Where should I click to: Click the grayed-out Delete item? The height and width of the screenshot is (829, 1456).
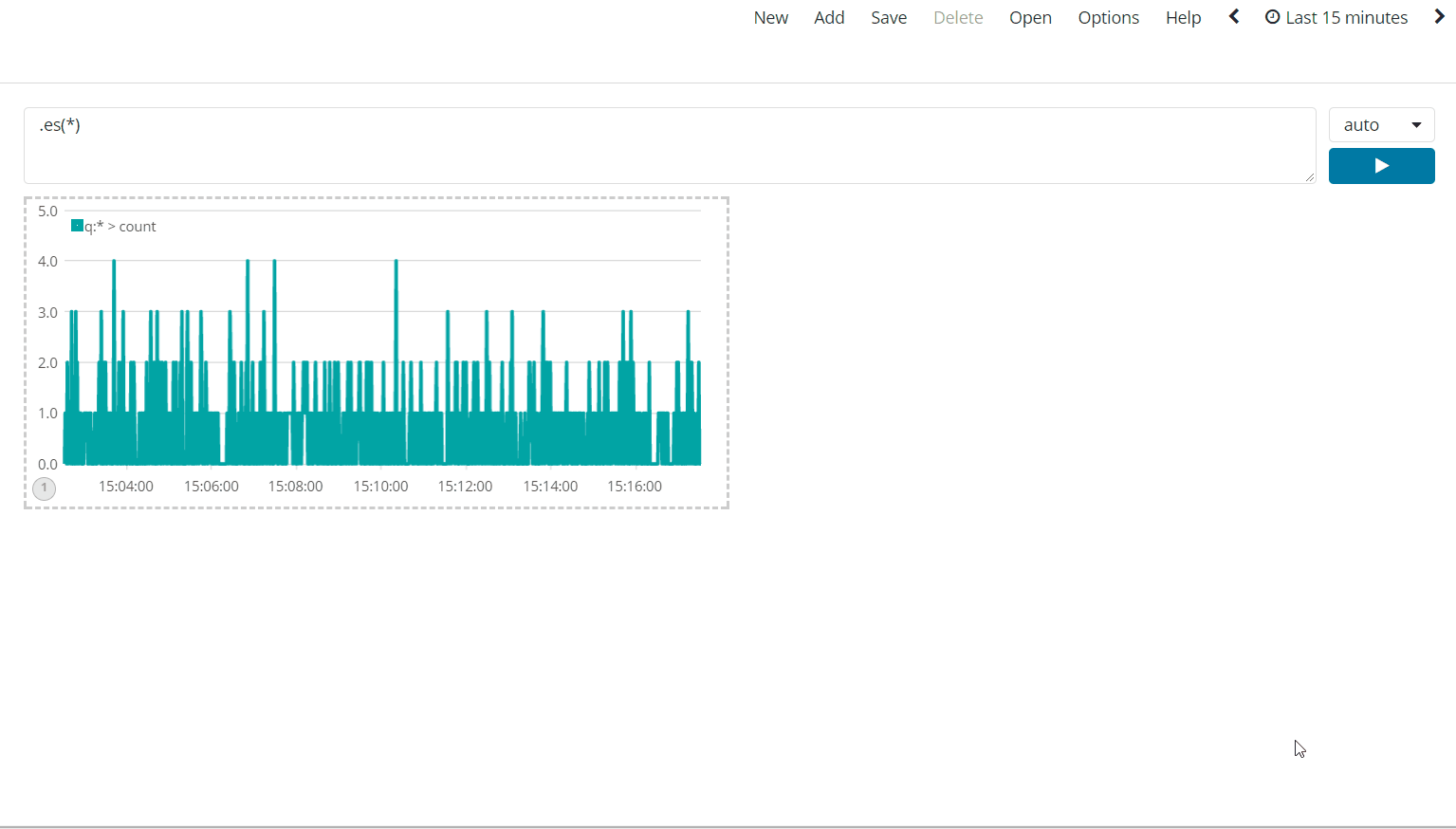(x=958, y=18)
